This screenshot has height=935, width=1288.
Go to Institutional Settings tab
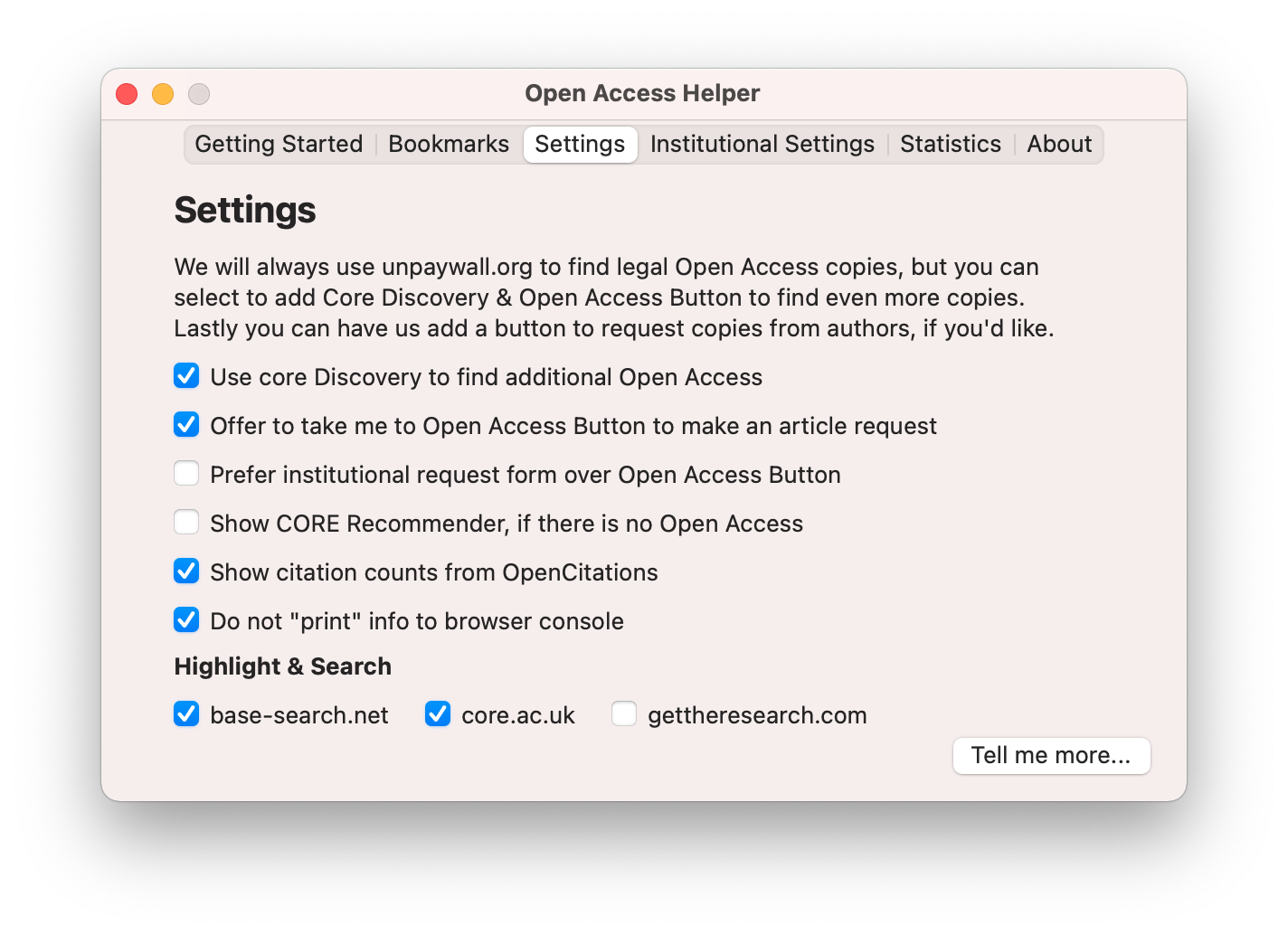pos(762,144)
